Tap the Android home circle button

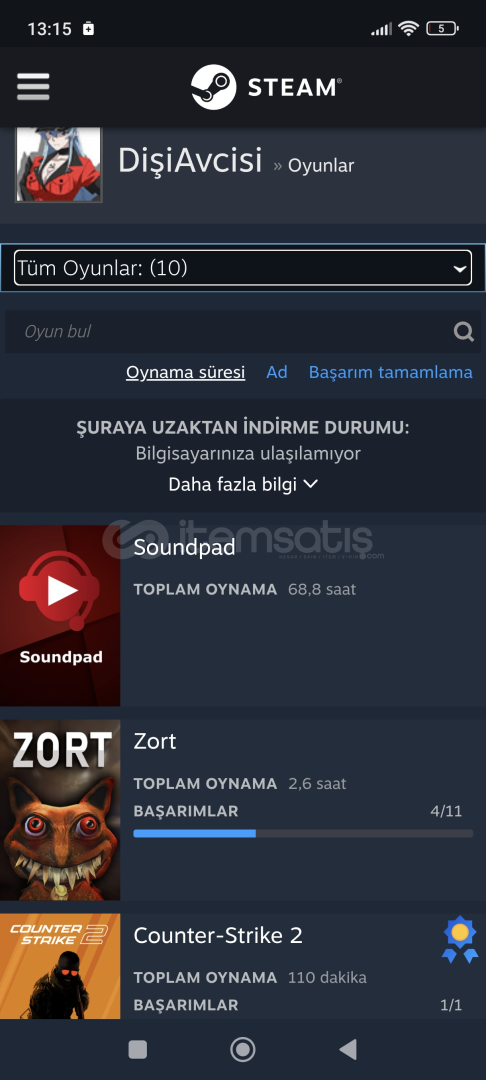click(x=242, y=1049)
